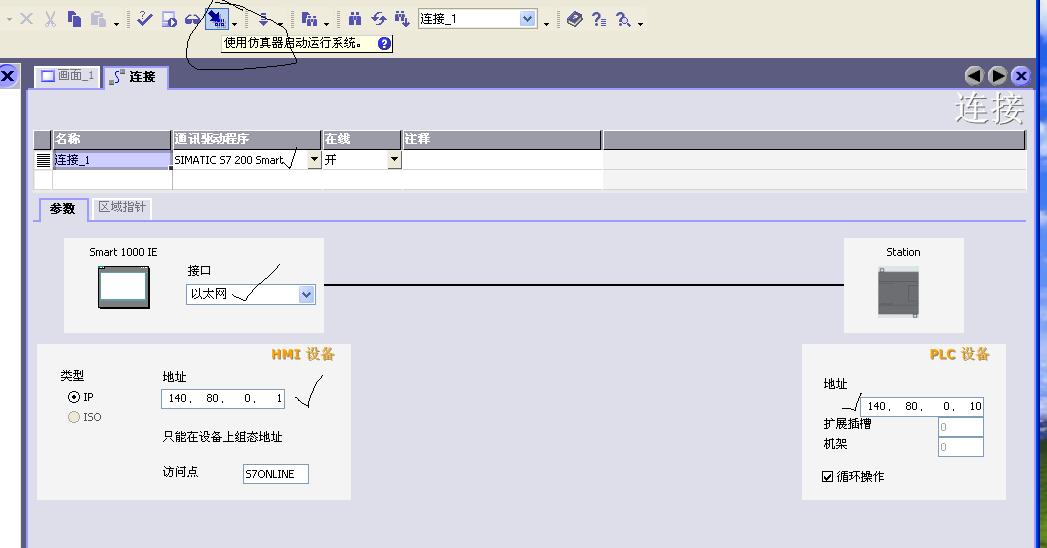Viewport: 1047px width, 548px height.
Task: Click the 通讯驱动程序 column header
Action: [246, 139]
